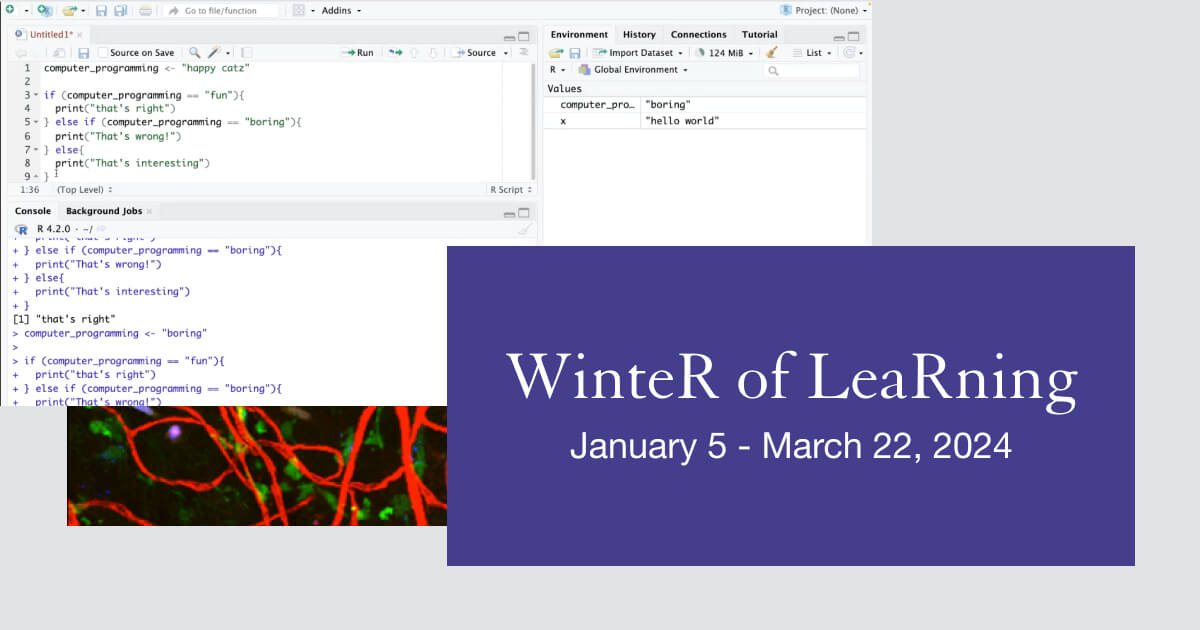Screen dimensions: 1200x630
Task: Switch to the Background Jobs tab
Action: [107, 211]
